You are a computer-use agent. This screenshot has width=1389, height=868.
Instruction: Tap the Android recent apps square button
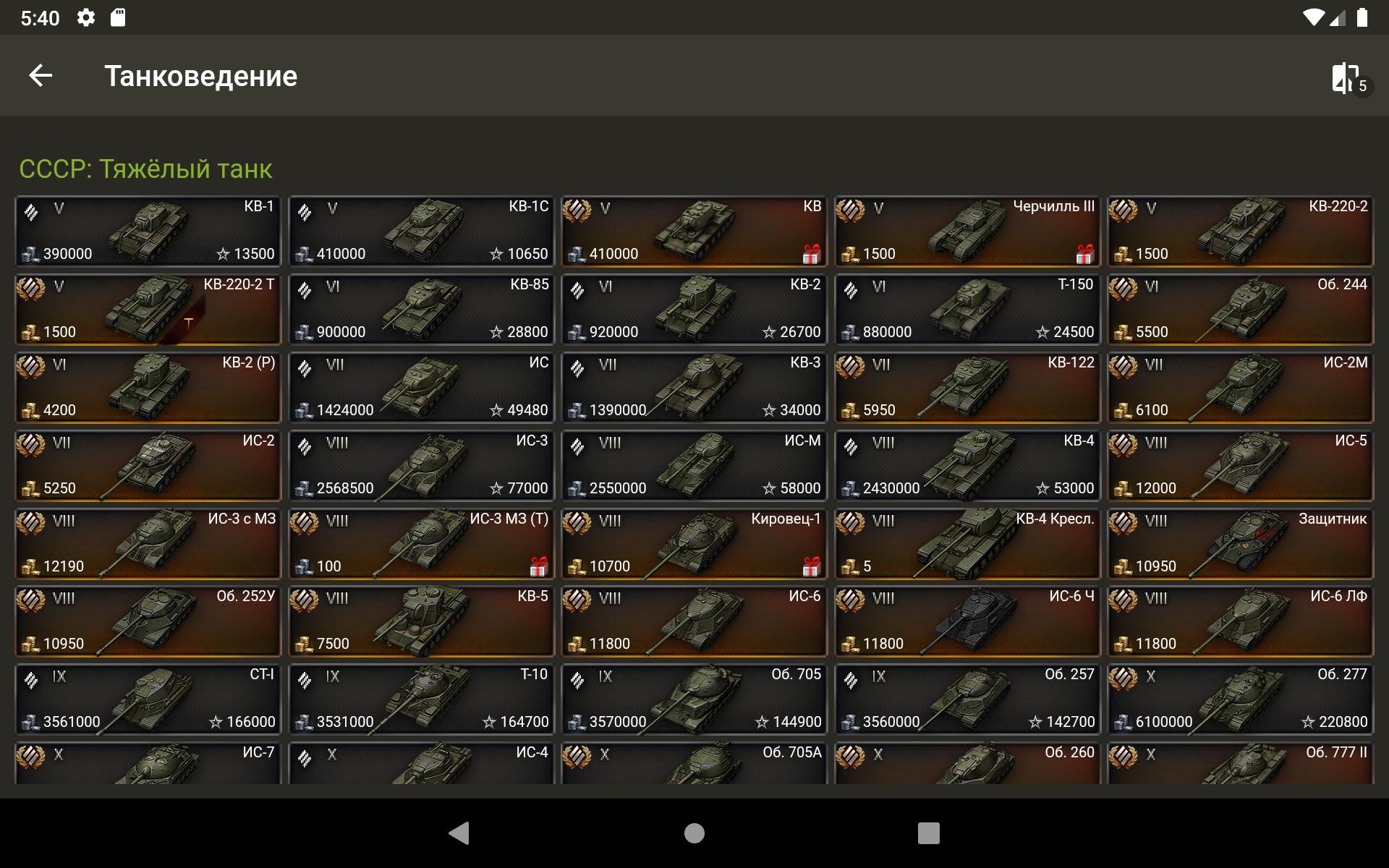[x=929, y=833]
